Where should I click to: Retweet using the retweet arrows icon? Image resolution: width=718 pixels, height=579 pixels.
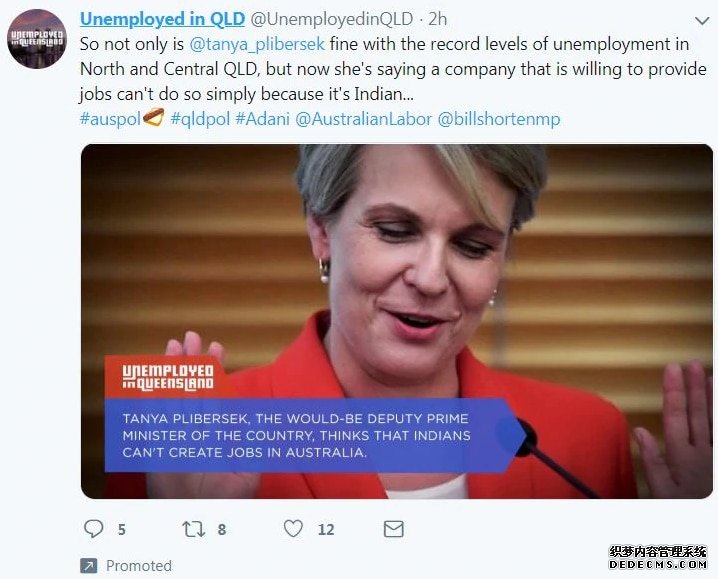click(x=194, y=529)
